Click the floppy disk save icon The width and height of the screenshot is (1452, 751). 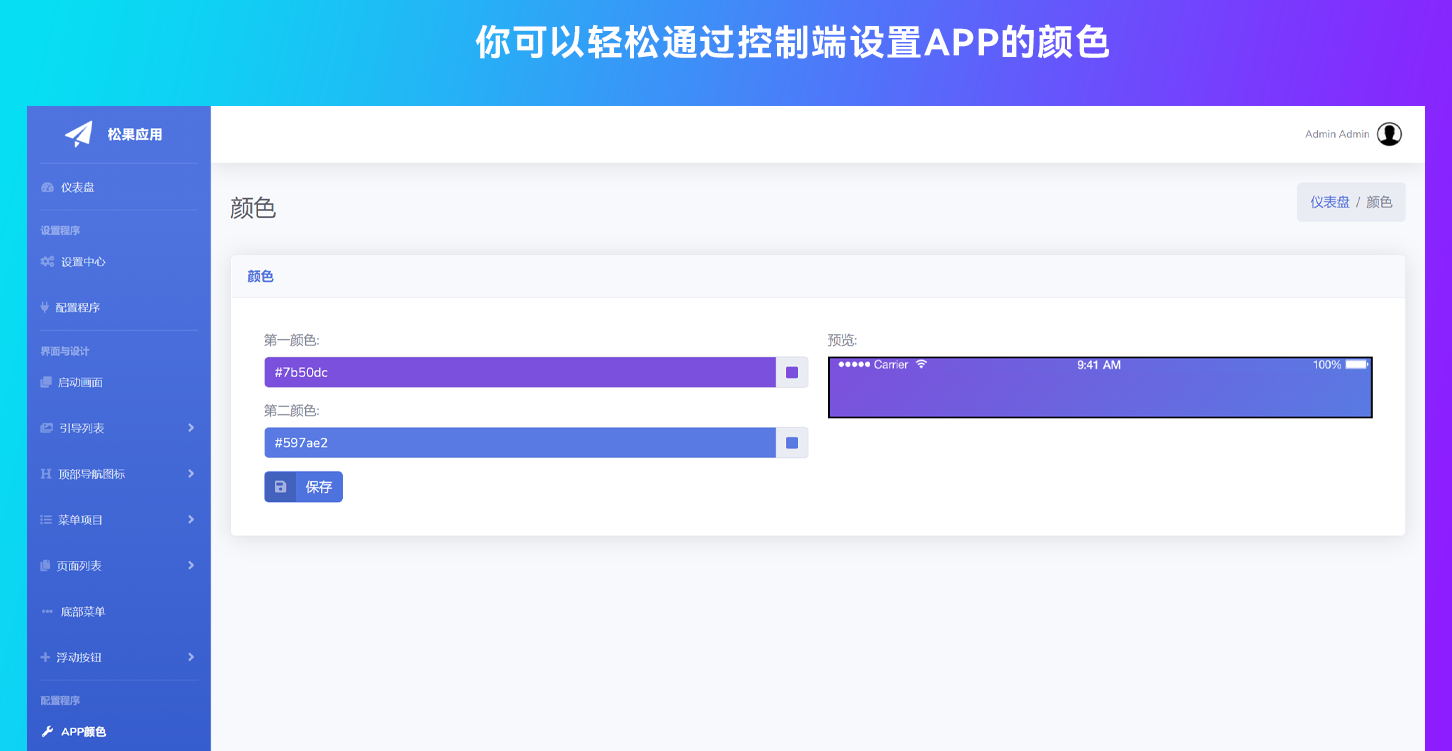pyautogui.click(x=280, y=487)
